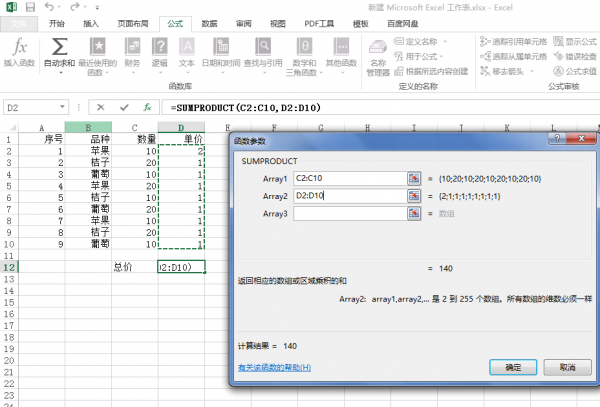The height and width of the screenshot is (407, 600).
Task: Click header cell 单价 in D1
Action: tap(181, 139)
